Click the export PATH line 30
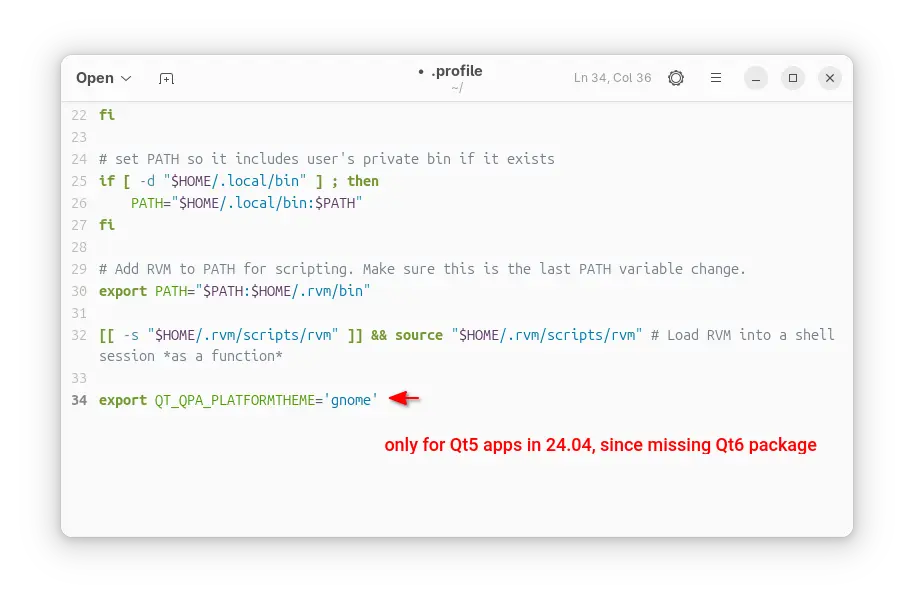Image resolution: width=914 pixels, height=604 pixels. (235, 291)
